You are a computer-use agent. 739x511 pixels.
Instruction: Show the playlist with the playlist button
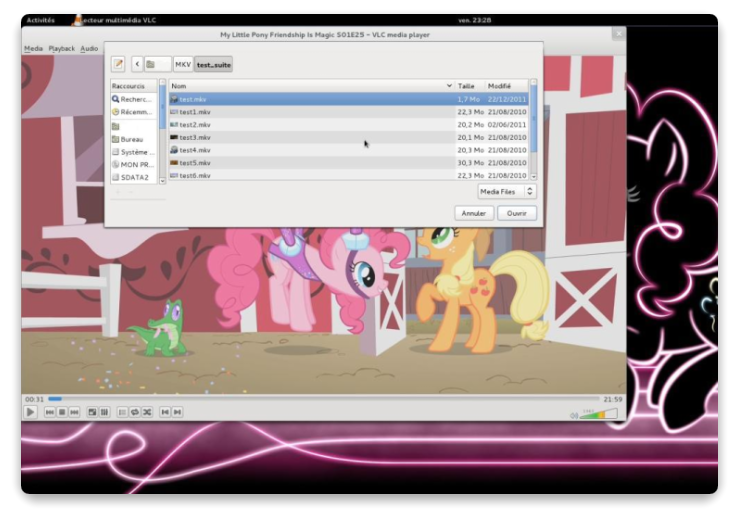click(122, 412)
